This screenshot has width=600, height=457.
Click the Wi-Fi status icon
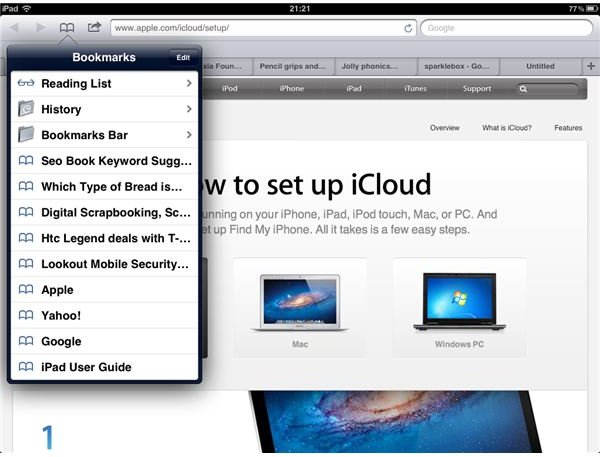coord(26,8)
